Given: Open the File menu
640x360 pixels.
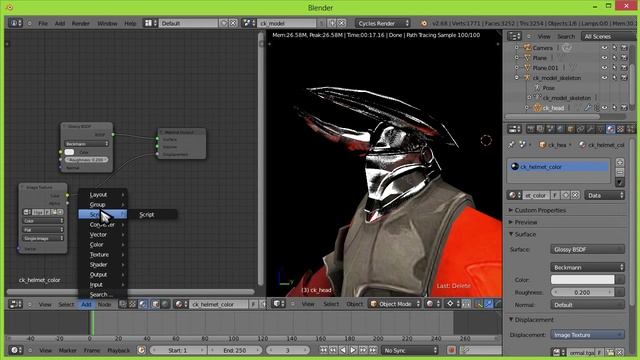Looking at the screenshot, I should [43, 23].
